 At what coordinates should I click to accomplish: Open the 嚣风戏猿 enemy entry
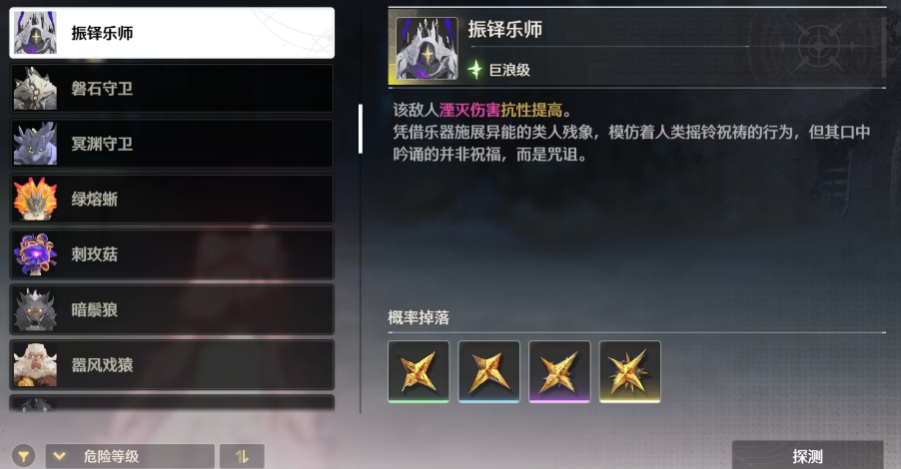tap(172, 364)
